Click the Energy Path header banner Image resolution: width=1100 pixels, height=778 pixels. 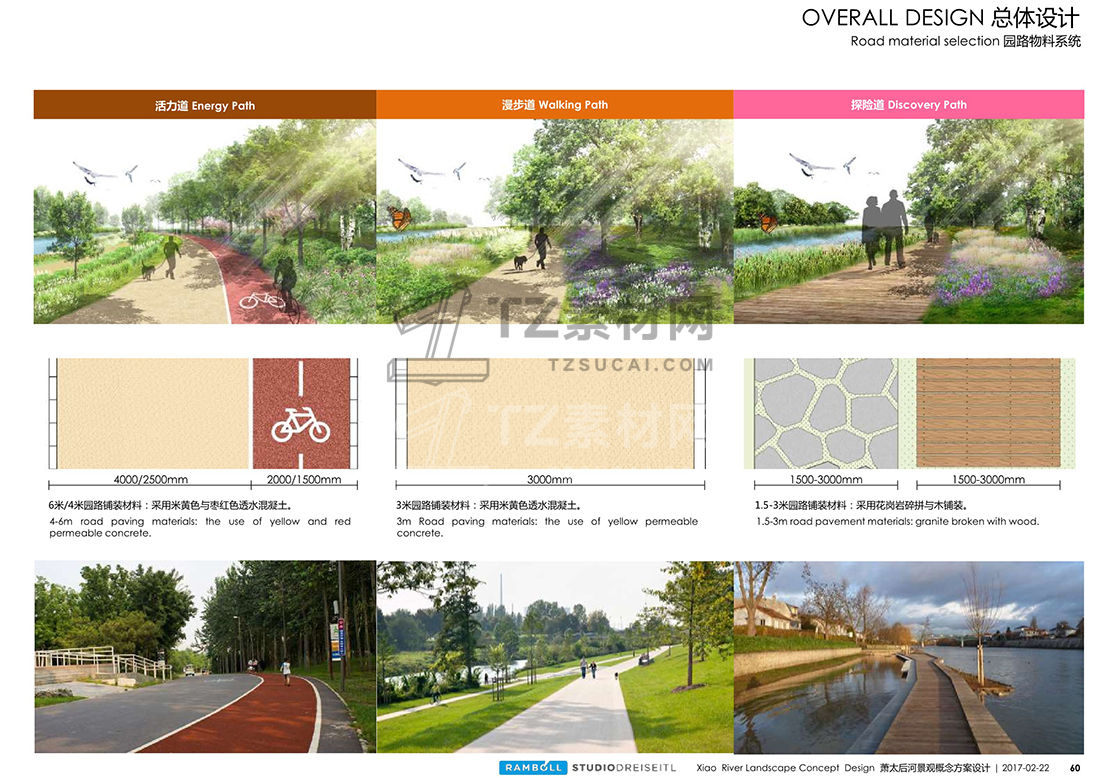click(x=205, y=105)
